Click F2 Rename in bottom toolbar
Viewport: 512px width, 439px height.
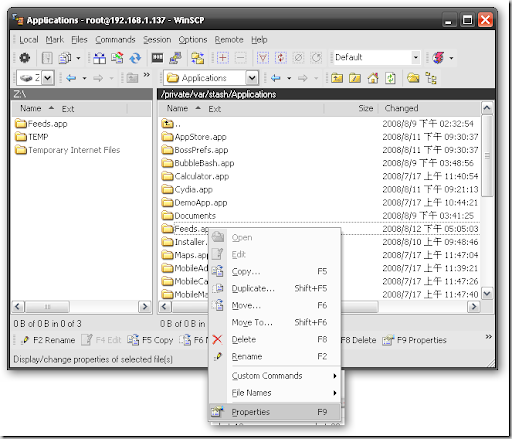[x=48, y=340]
